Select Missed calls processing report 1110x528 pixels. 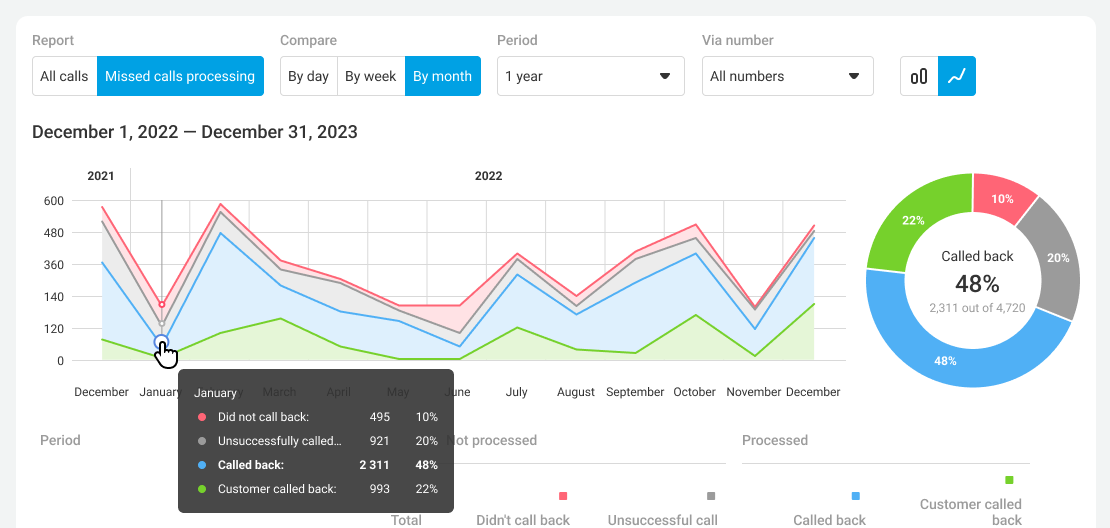click(x=180, y=76)
